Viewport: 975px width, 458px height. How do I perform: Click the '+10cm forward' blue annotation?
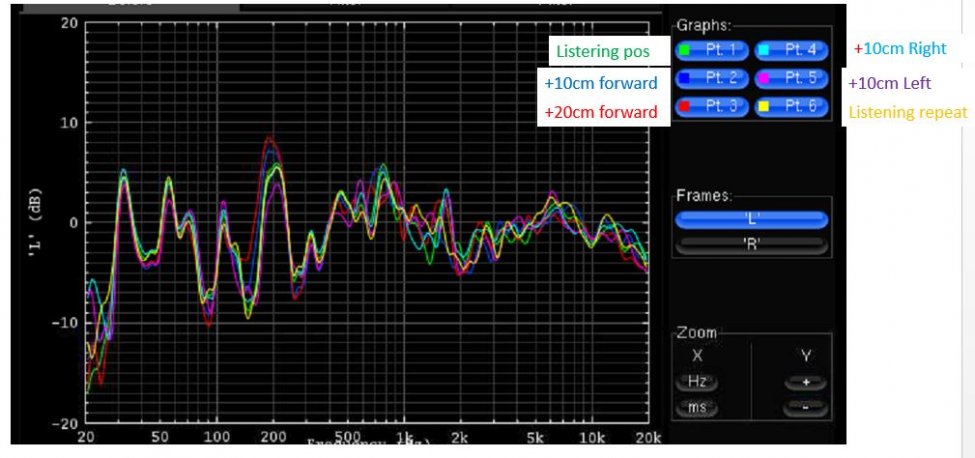click(x=601, y=83)
